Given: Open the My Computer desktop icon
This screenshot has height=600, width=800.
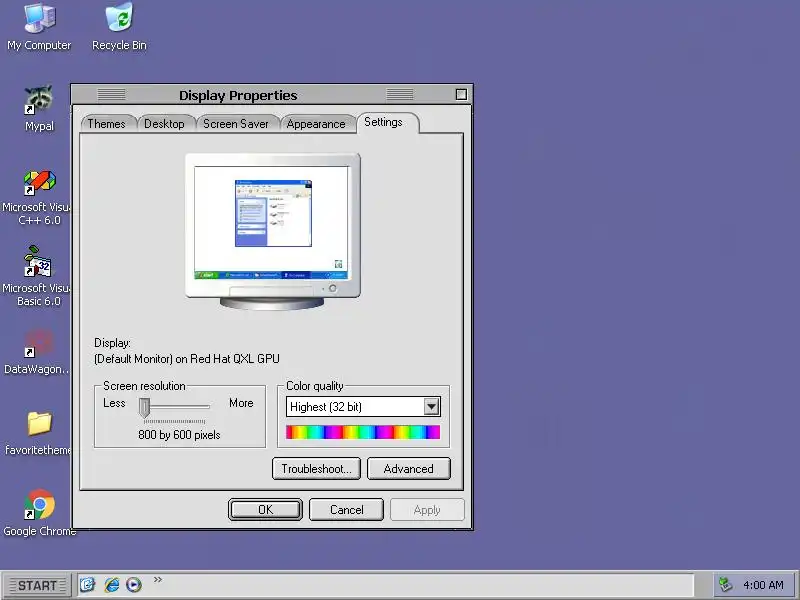Looking at the screenshot, I should pyautogui.click(x=39, y=27).
